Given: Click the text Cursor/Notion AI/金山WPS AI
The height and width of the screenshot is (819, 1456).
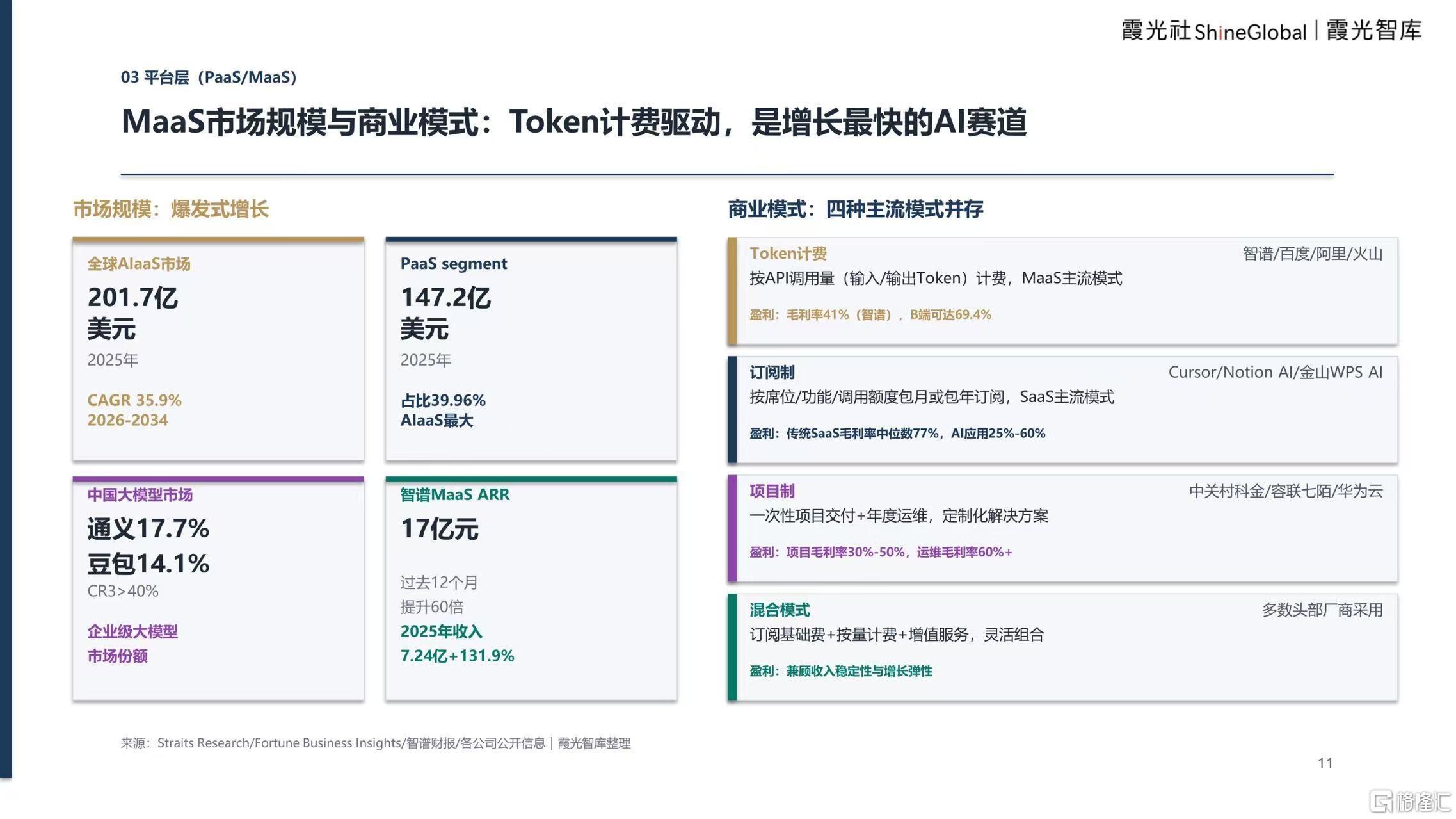Looking at the screenshot, I should [x=1276, y=373].
